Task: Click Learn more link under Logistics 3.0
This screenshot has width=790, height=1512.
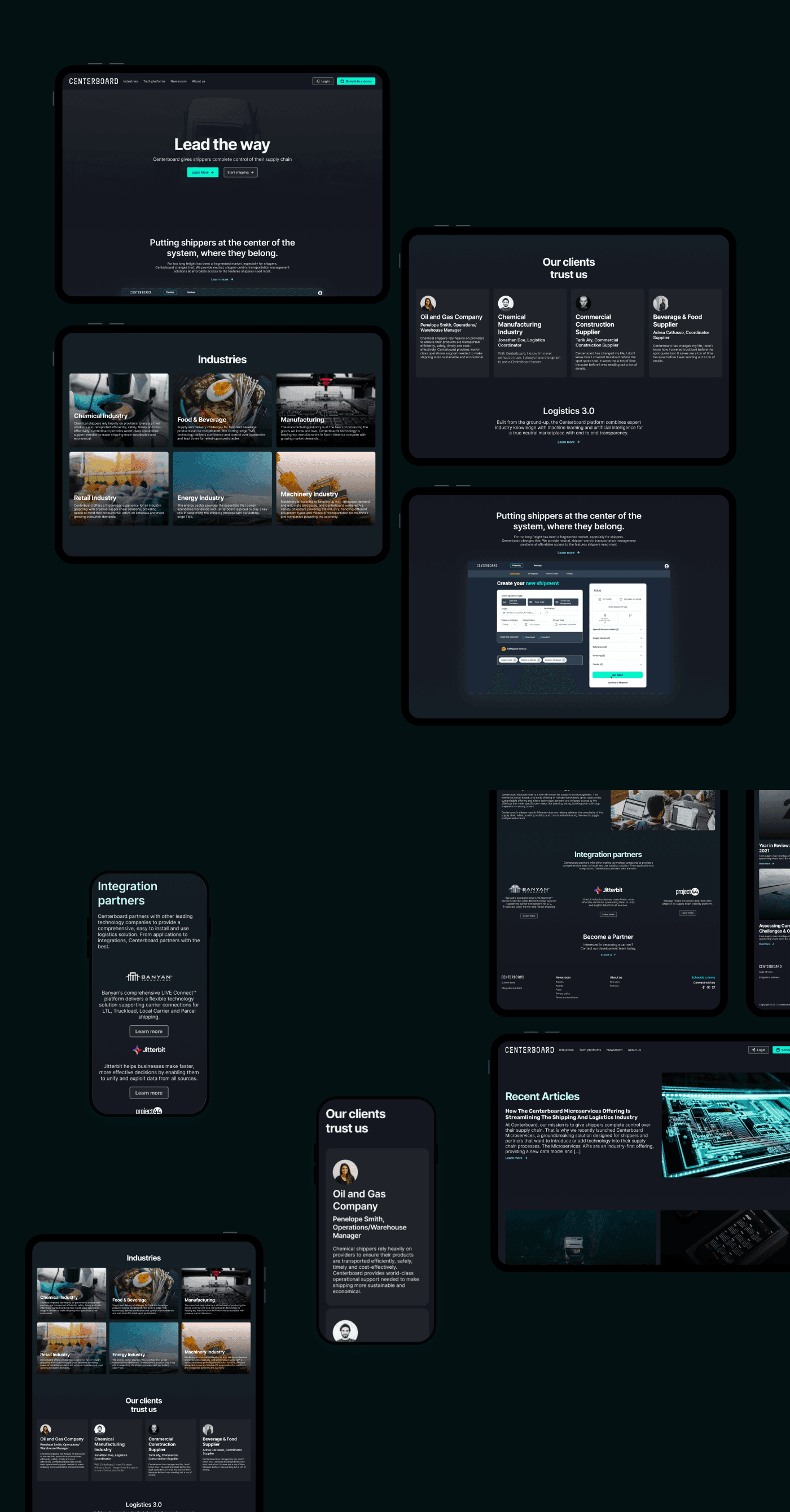Action: coord(568,442)
